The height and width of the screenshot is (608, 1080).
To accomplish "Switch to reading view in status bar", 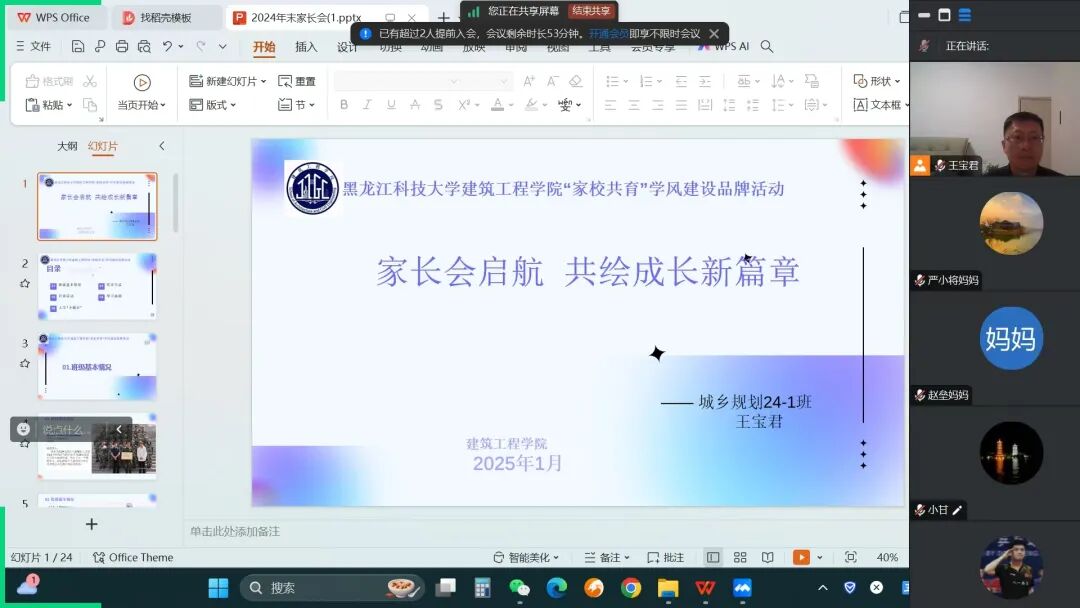I will click(767, 557).
